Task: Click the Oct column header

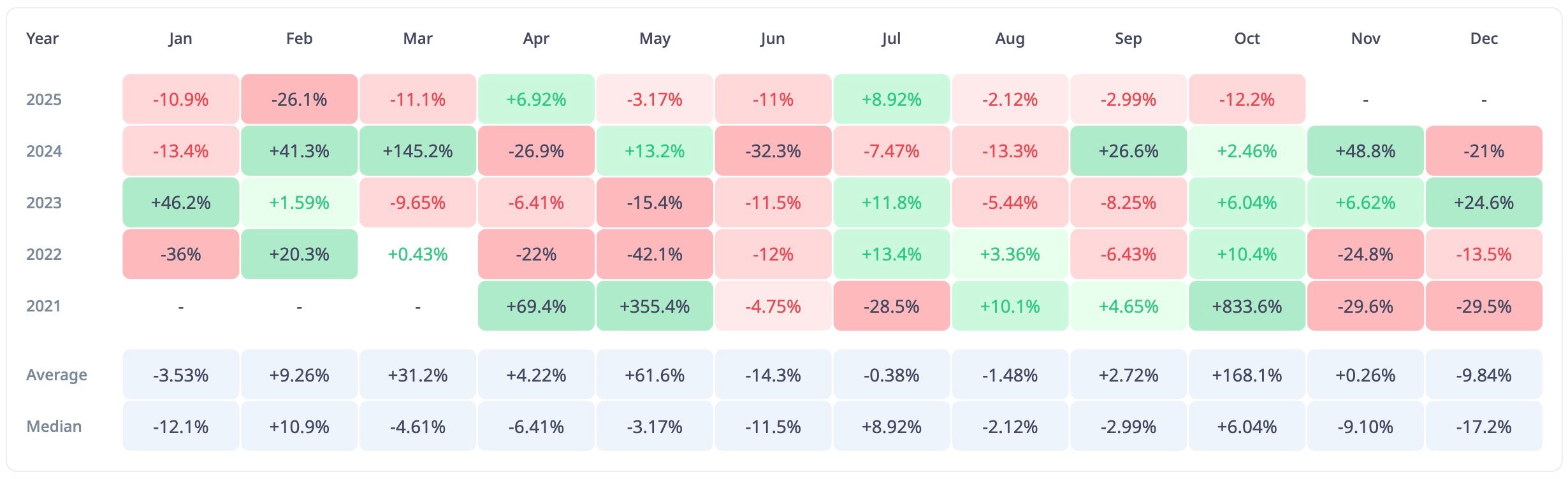Action: [1247, 39]
